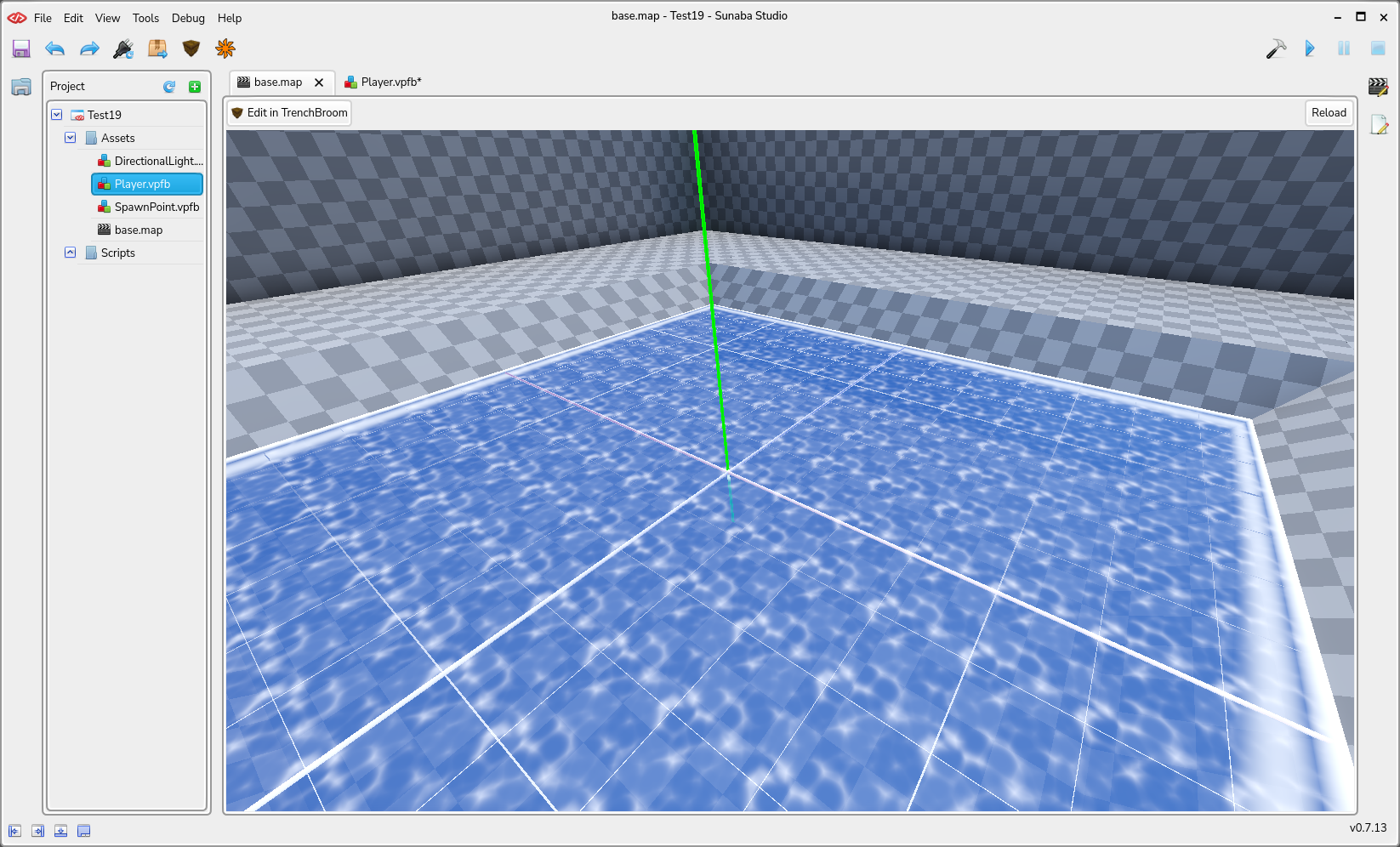The width and height of the screenshot is (1400, 847).
Task: Click the hammer build icon
Action: click(1276, 49)
